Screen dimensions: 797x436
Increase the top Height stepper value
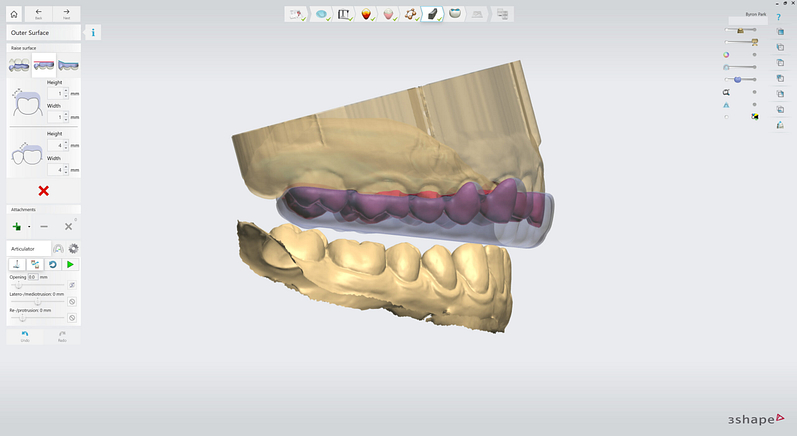pos(66,90)
